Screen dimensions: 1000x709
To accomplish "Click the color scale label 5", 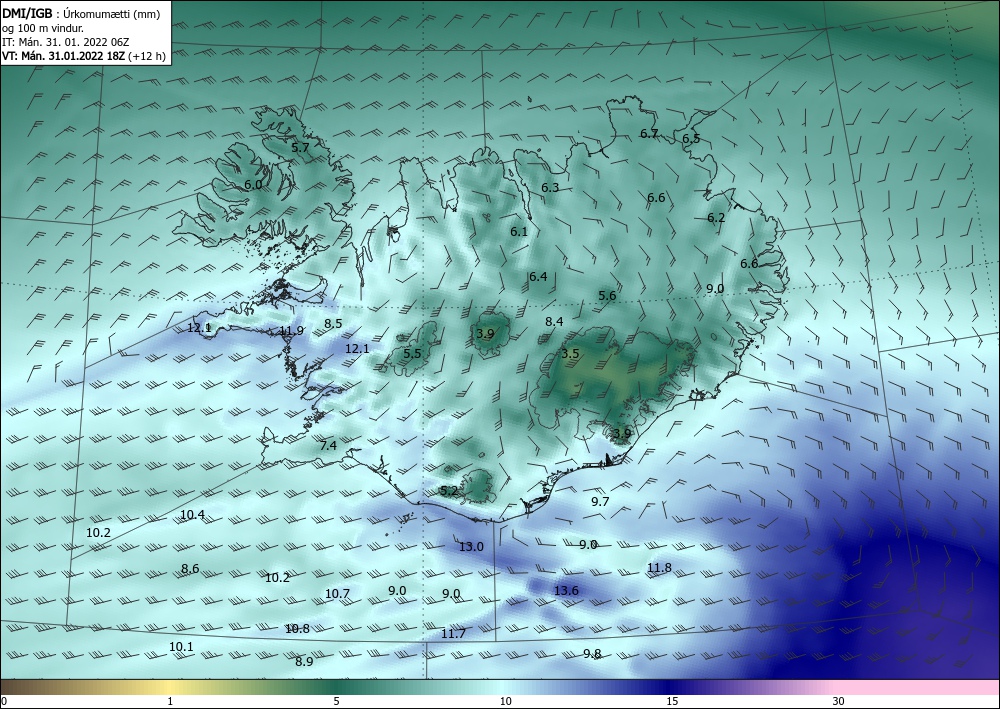I will click(x=336, y=701).
